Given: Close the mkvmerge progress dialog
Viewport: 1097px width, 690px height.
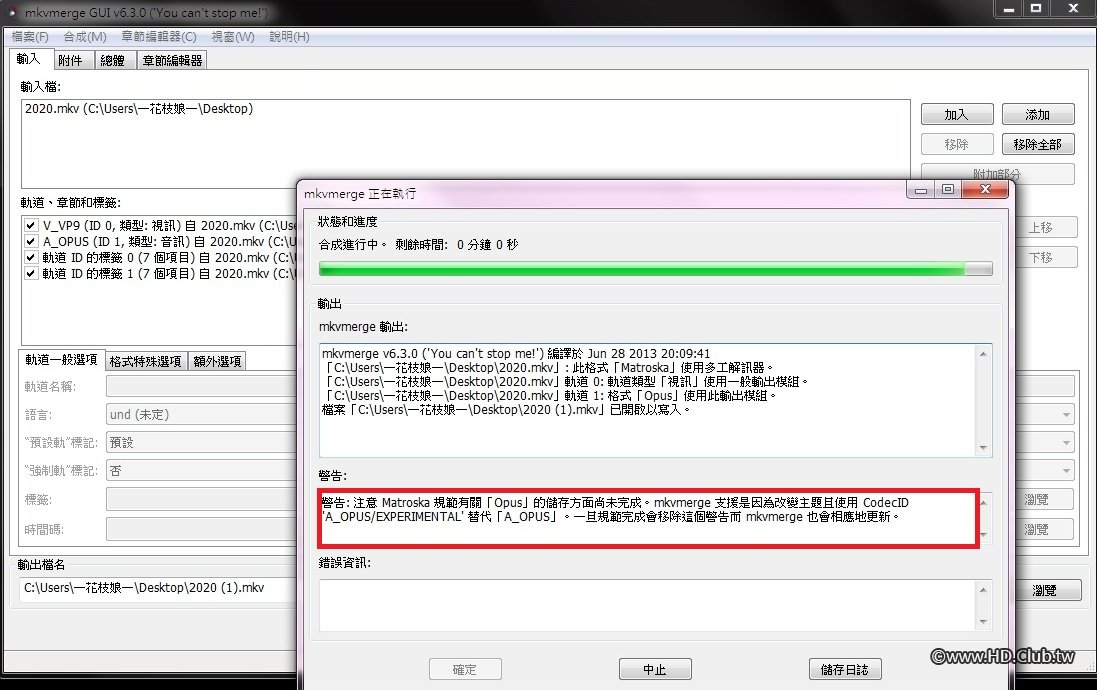Looking at the screenshot, I should pos(985,190).
